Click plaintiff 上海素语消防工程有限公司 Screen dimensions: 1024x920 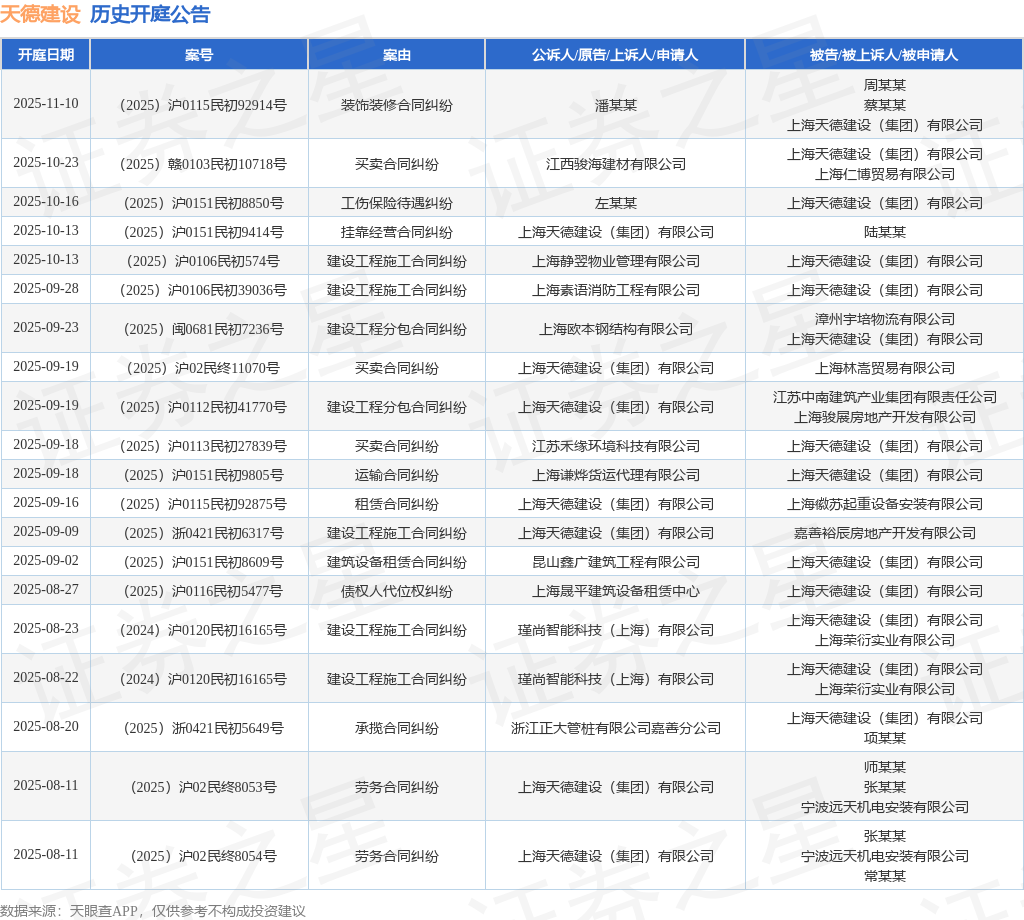[615, 290]
